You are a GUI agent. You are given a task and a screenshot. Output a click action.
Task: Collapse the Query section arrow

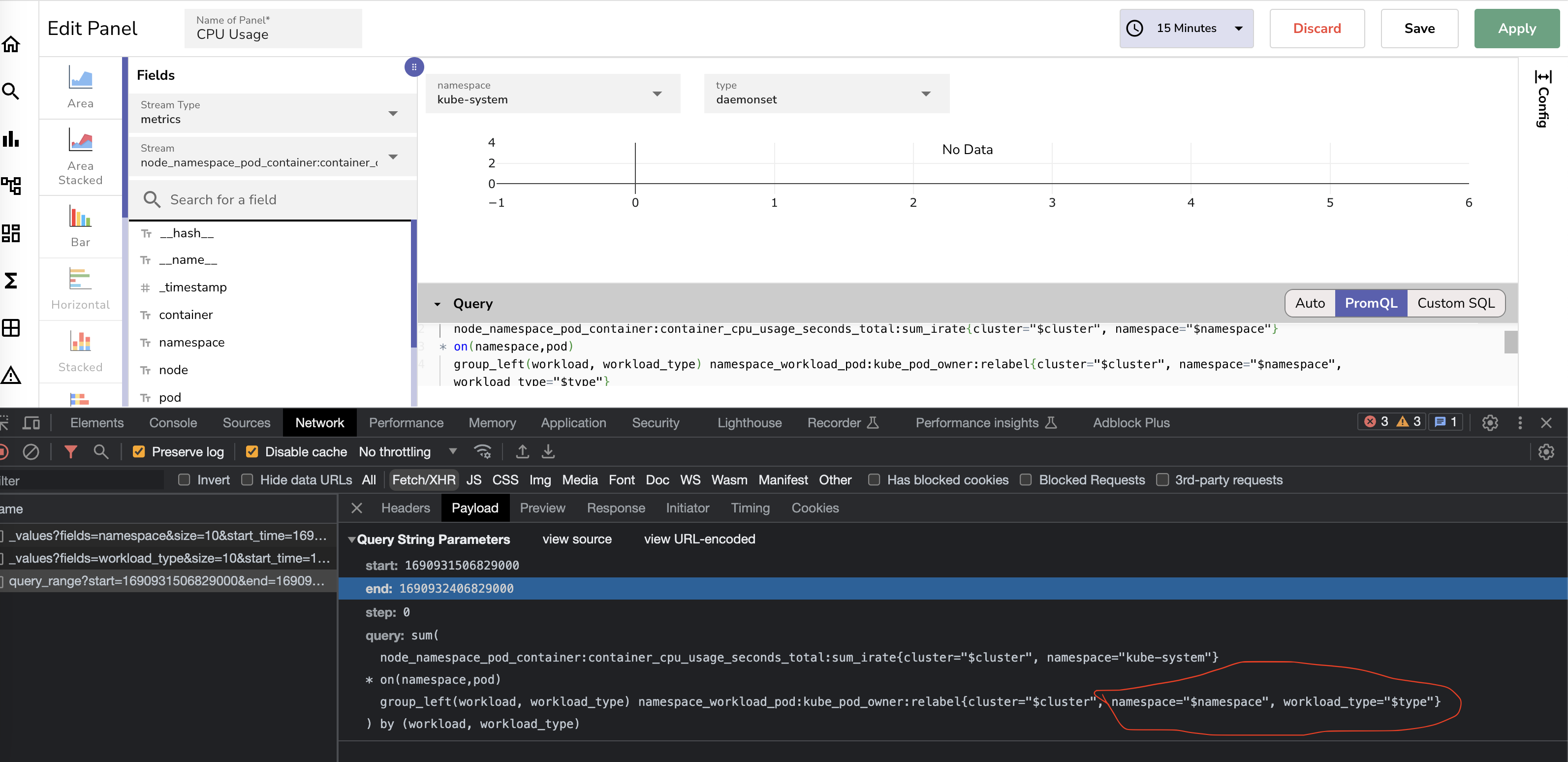pyautogui.click(x=437, y=304)
